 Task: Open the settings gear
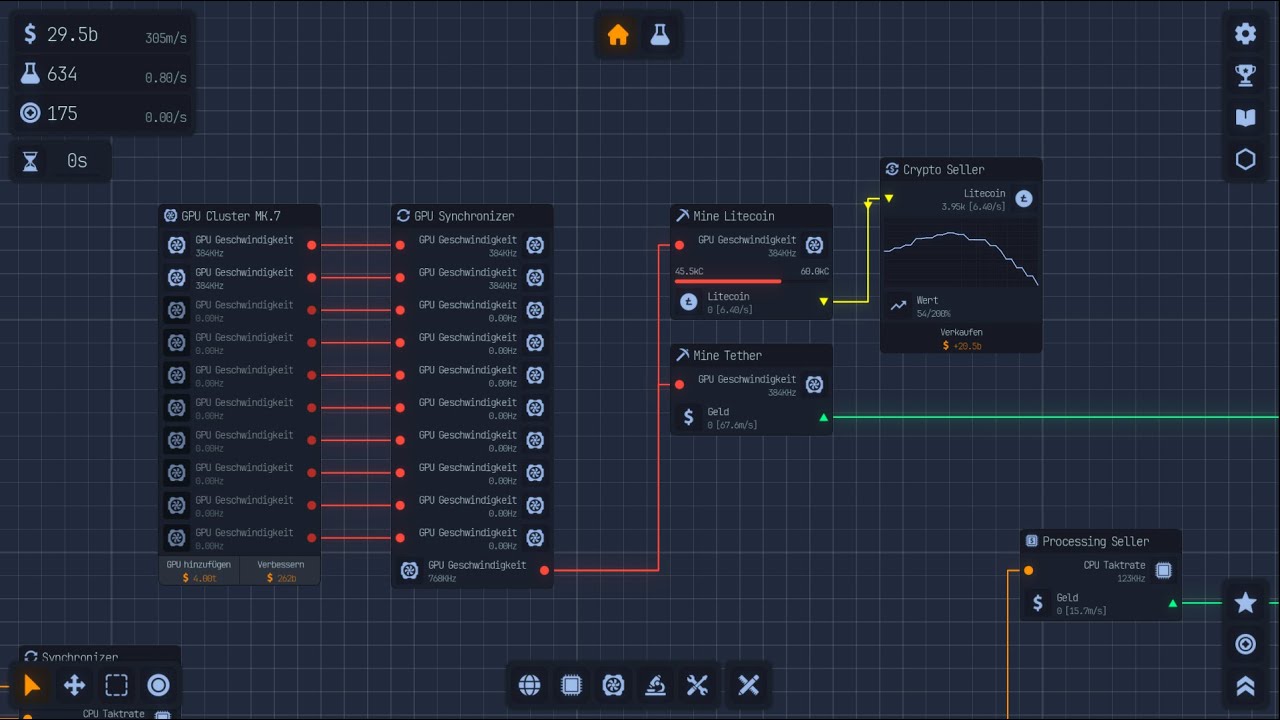coord(1245,34)
